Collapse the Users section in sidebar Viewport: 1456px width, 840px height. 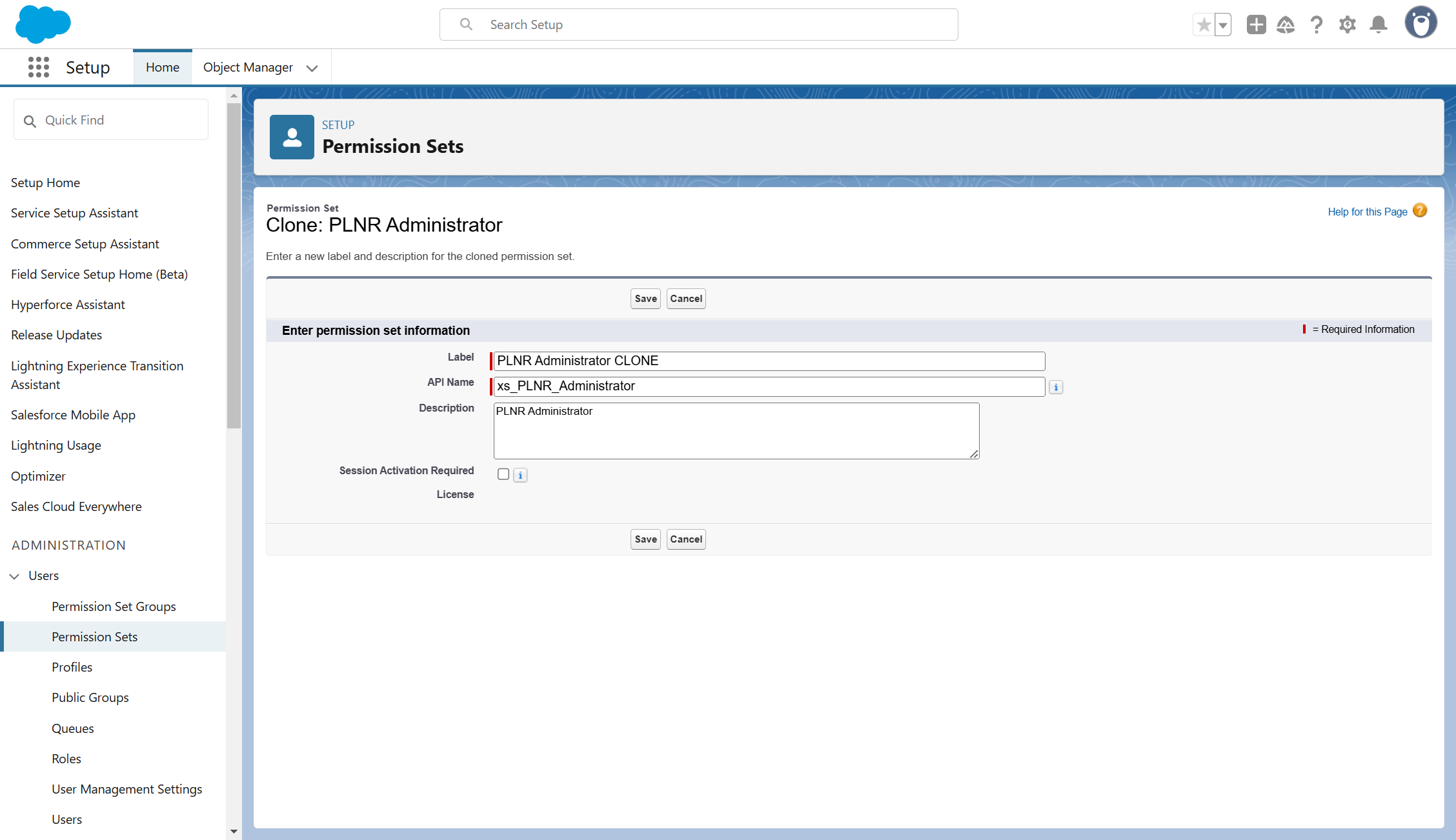14,576
